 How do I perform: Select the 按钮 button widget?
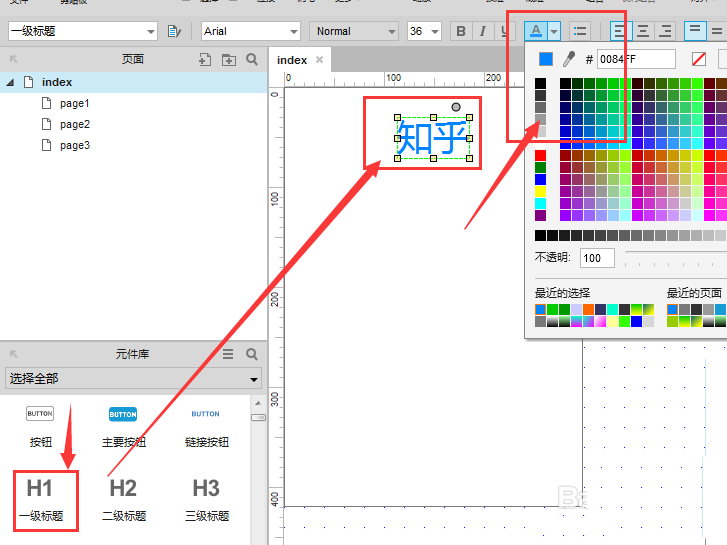(40, 426)
